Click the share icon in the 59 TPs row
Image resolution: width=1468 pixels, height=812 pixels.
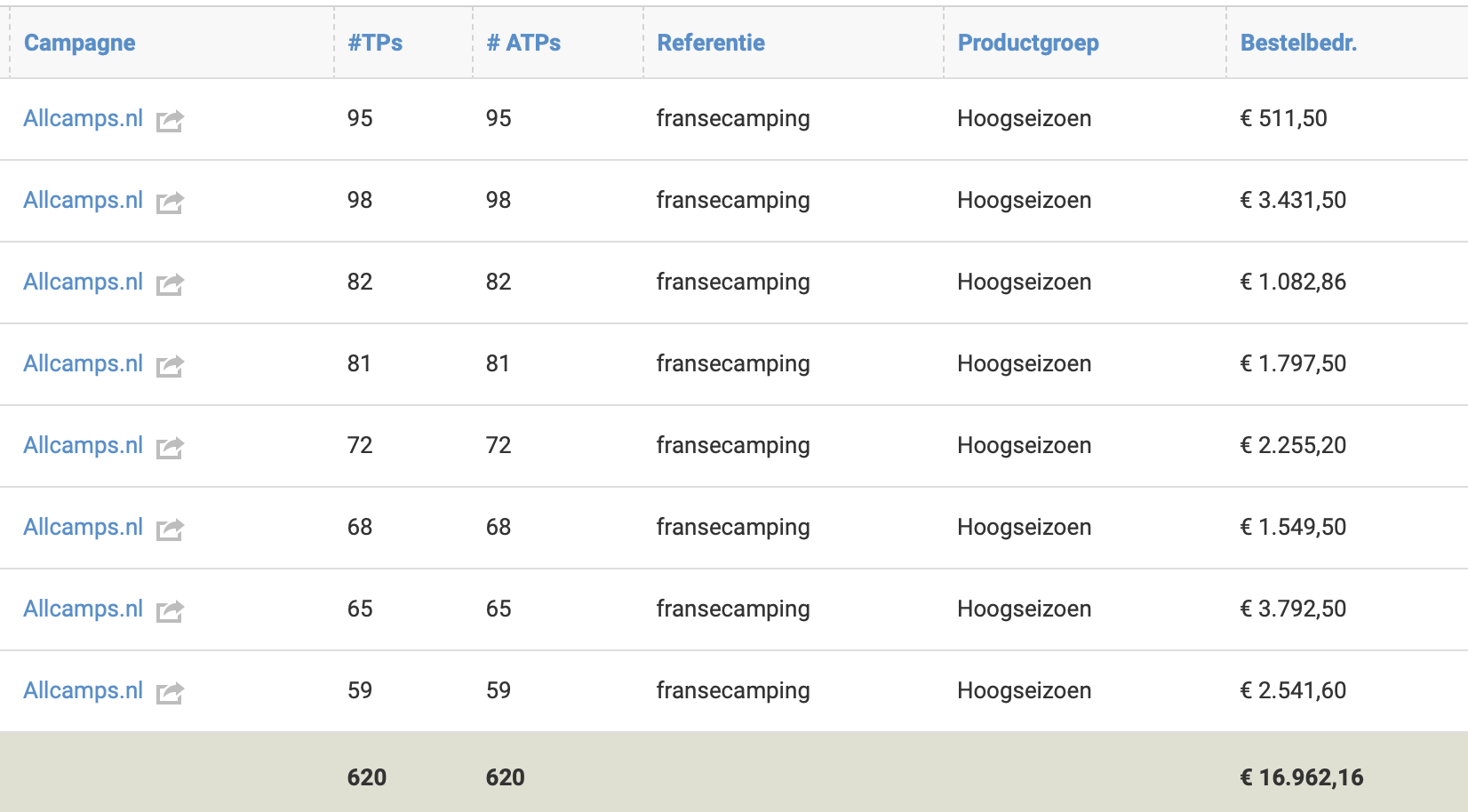[170, 692]
